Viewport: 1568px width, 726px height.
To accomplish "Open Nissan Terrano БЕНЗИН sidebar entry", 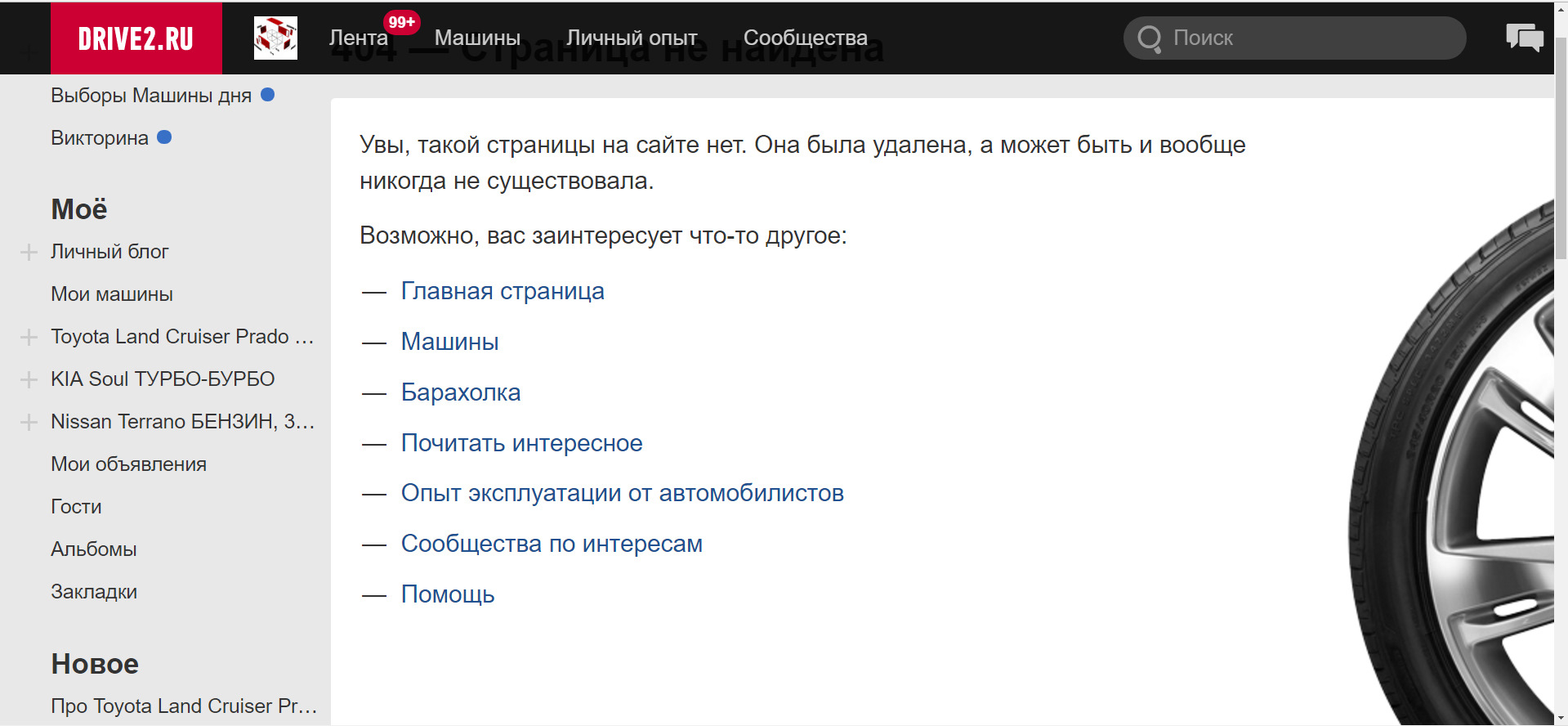I will pos(182,422).
